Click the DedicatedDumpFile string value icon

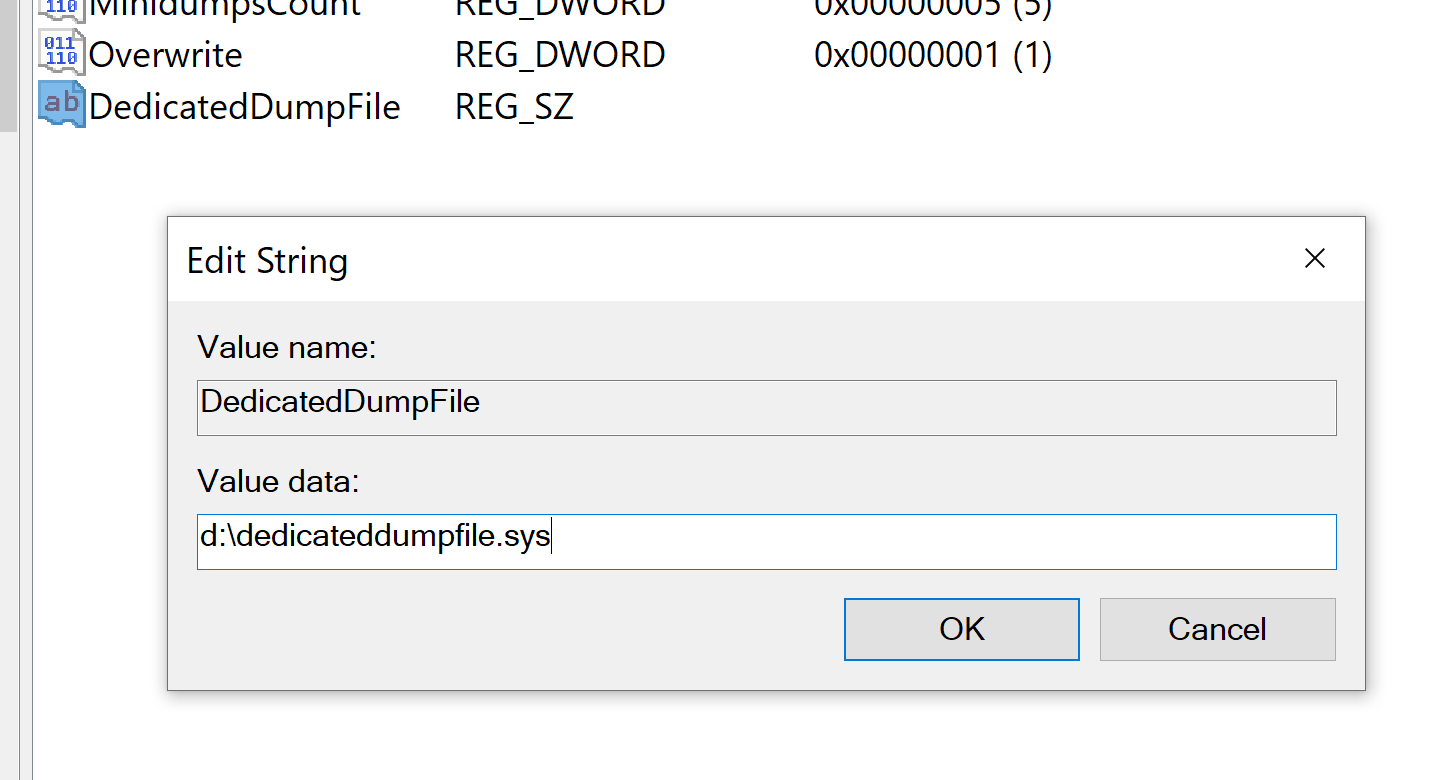(61, 105)
